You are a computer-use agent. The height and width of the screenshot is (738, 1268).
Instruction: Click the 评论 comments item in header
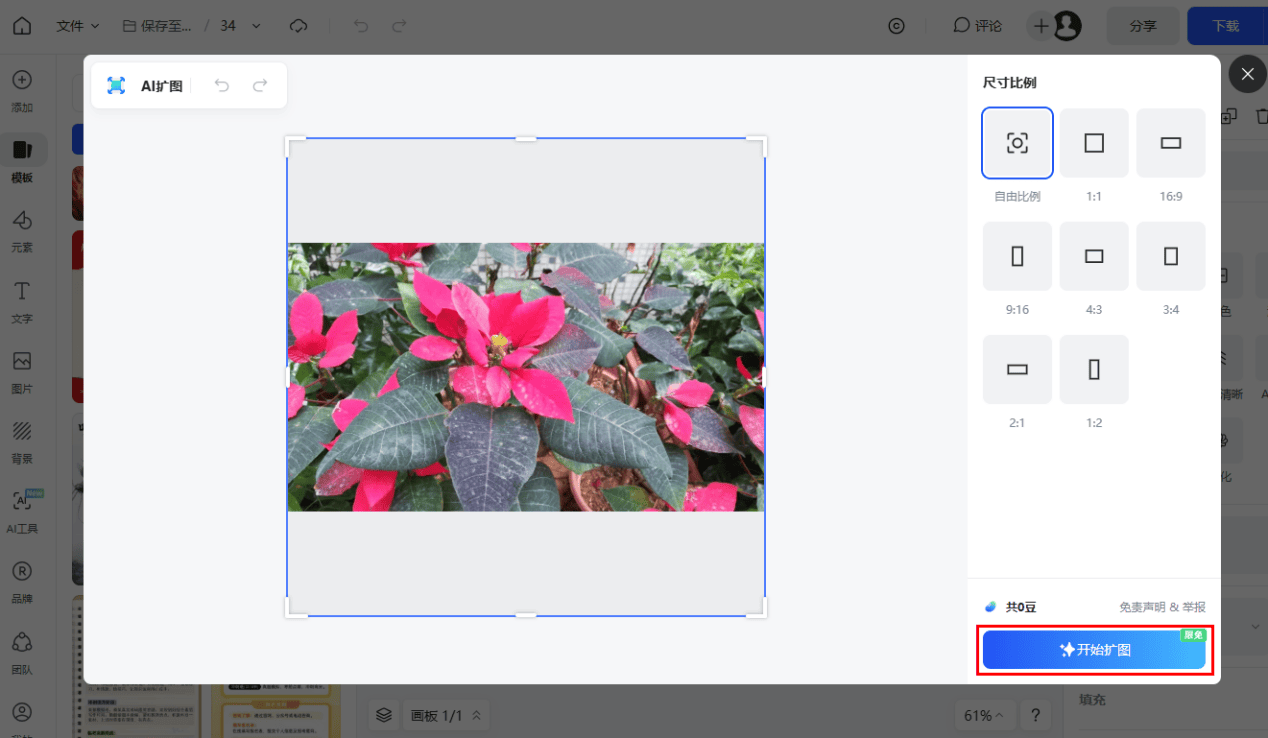coord(977,26)
